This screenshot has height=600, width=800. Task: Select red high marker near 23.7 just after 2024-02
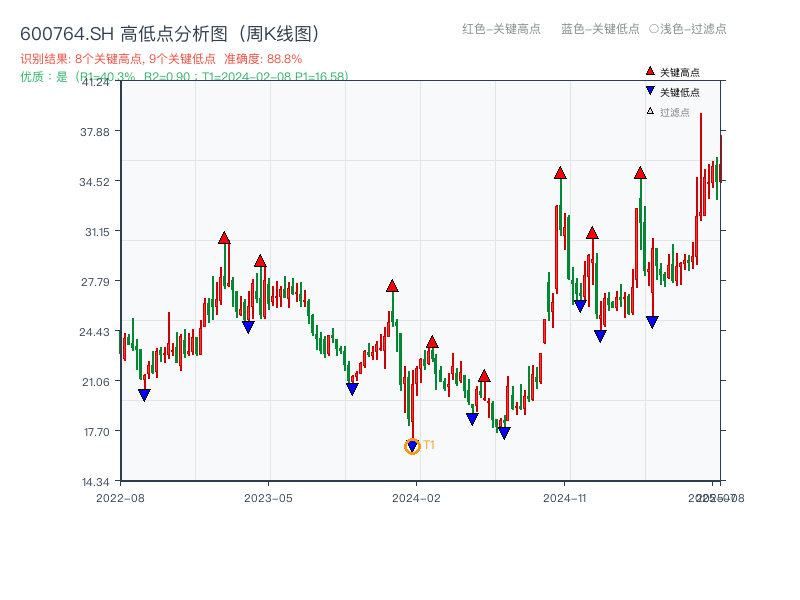pyautogui.click(x=432, y=342)
